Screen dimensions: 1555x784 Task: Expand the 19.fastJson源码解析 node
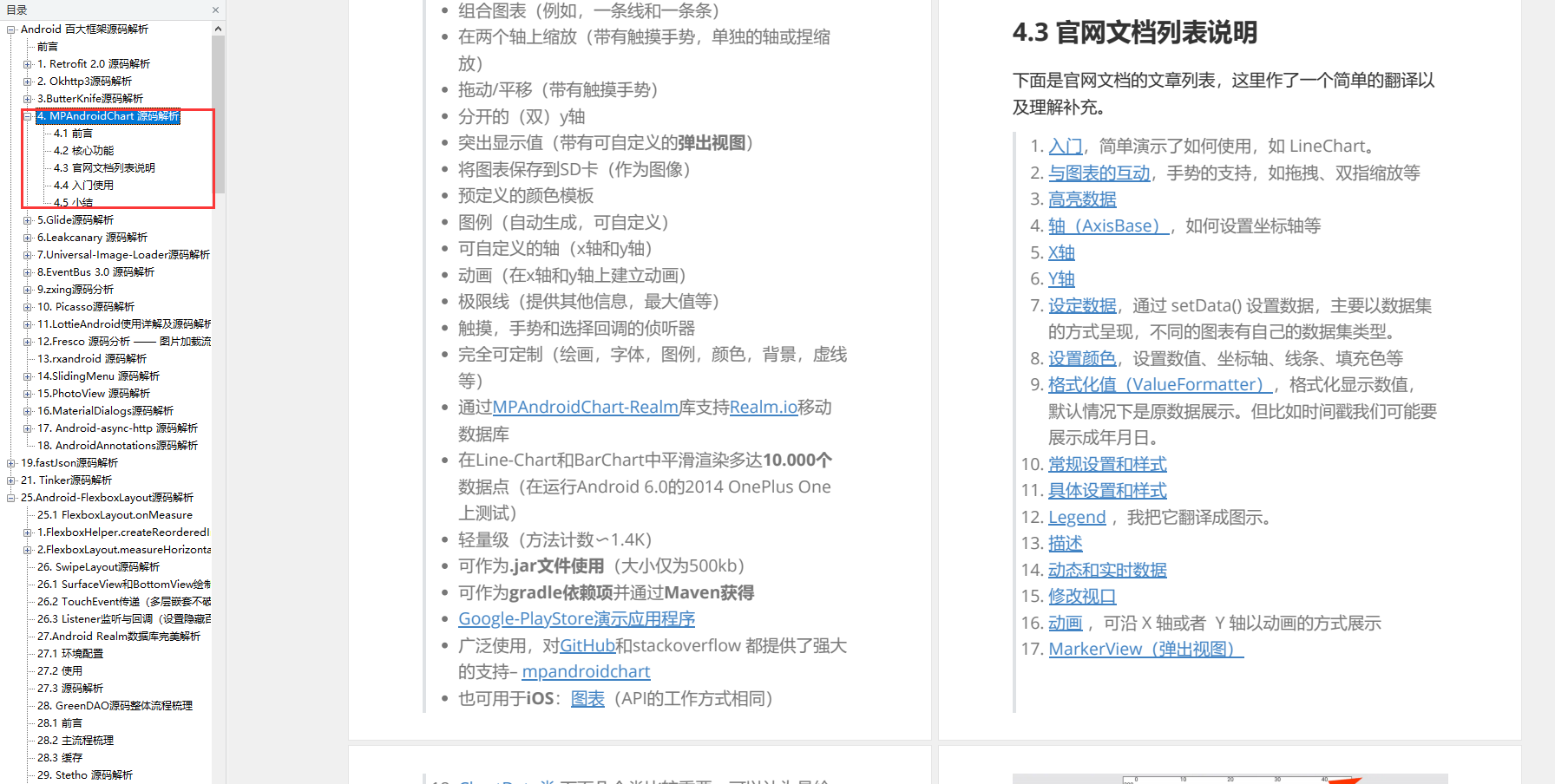(x=11, y=463)
